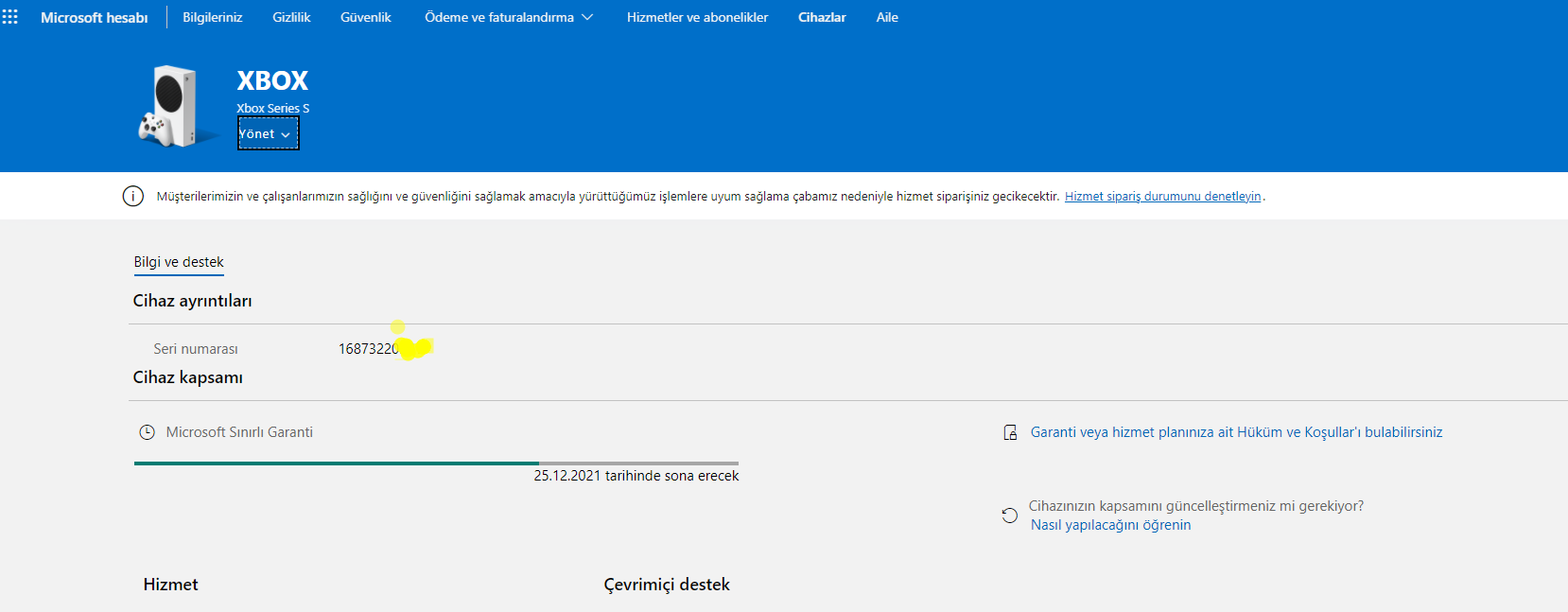Click the warranty progress bar

tap(435, 463)
